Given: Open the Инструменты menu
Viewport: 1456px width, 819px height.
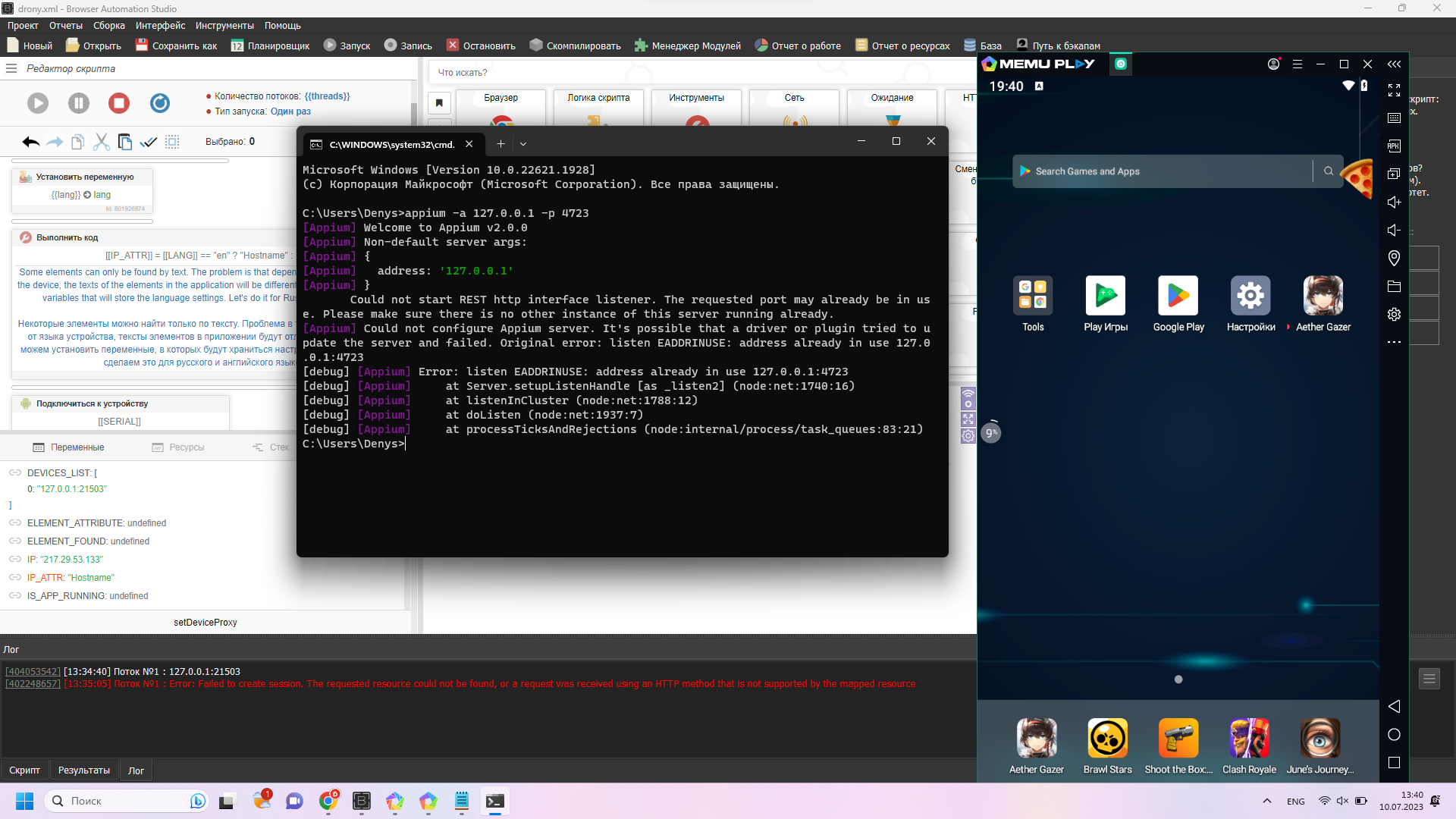Looking at the screenshot, I should pyautogui.click(x=224, y=25).
